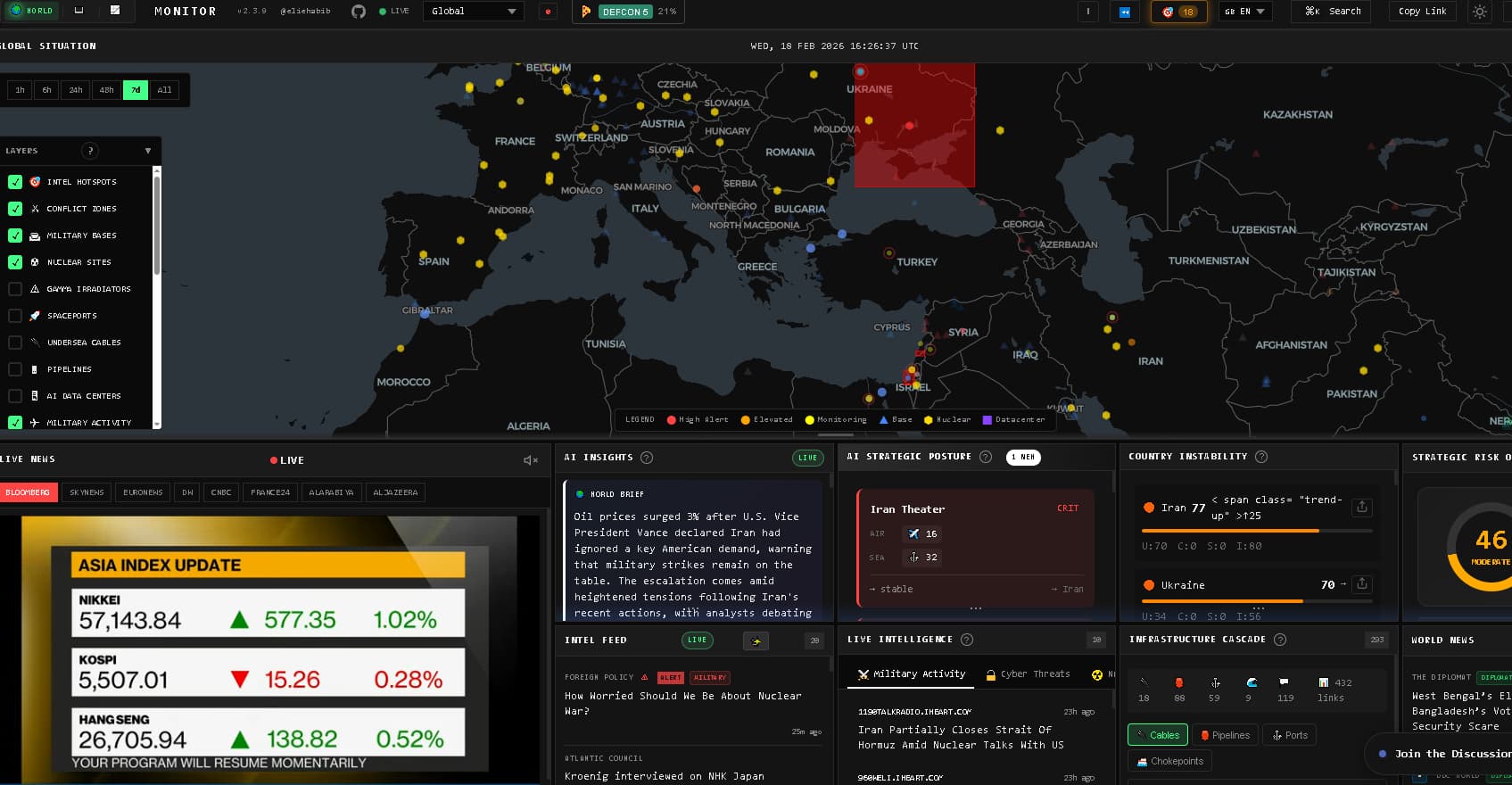Screen dimensions: 1512x785
Task: Collapse the Layers panel arrow
Action: coord(148,151)
